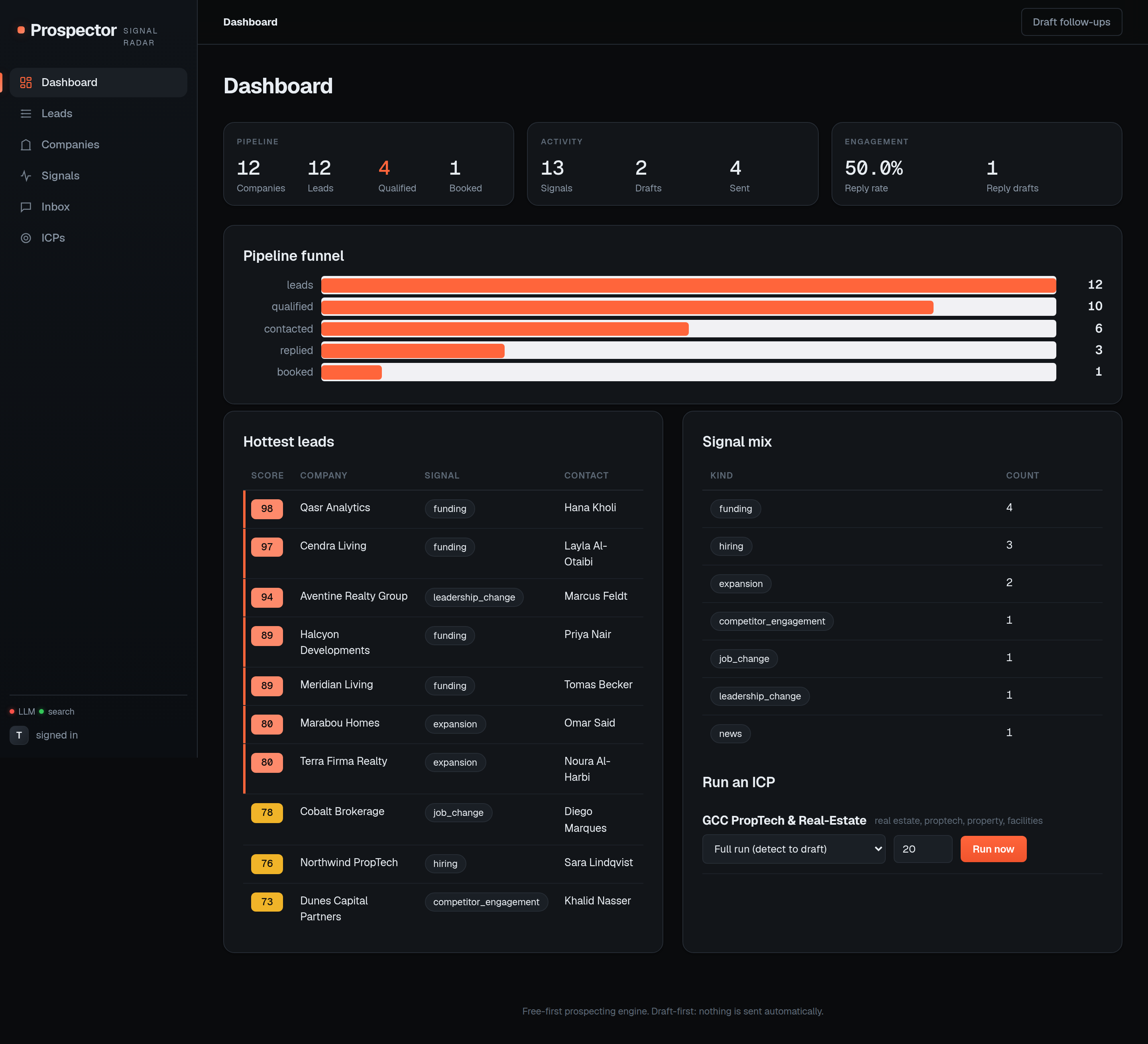Image resolution: width=1148 pixels, height=1044 pixels.
Task: Click hiring tag in Northwind PropTech row
Action: click(445, 864)
